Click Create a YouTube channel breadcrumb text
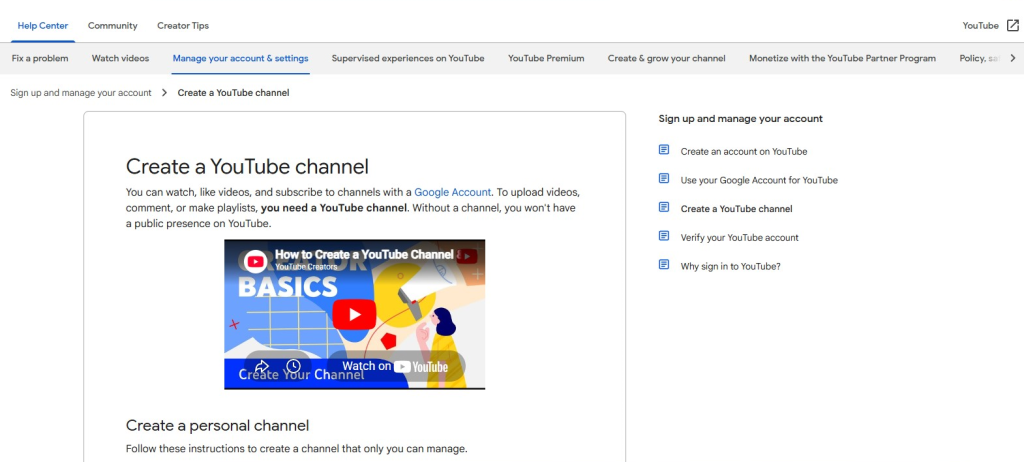This screenshot has height=462, width=1024. [233, 93]
